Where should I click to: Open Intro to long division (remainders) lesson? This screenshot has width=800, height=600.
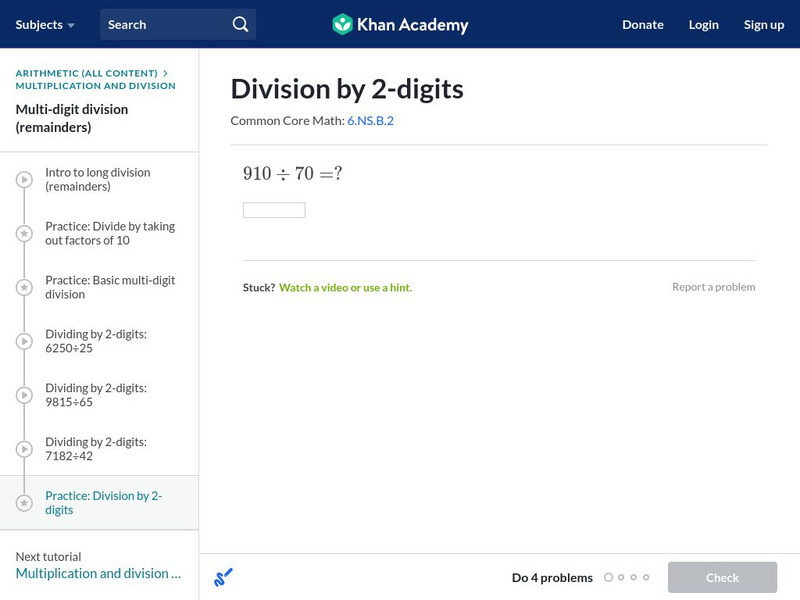point(98,179)
